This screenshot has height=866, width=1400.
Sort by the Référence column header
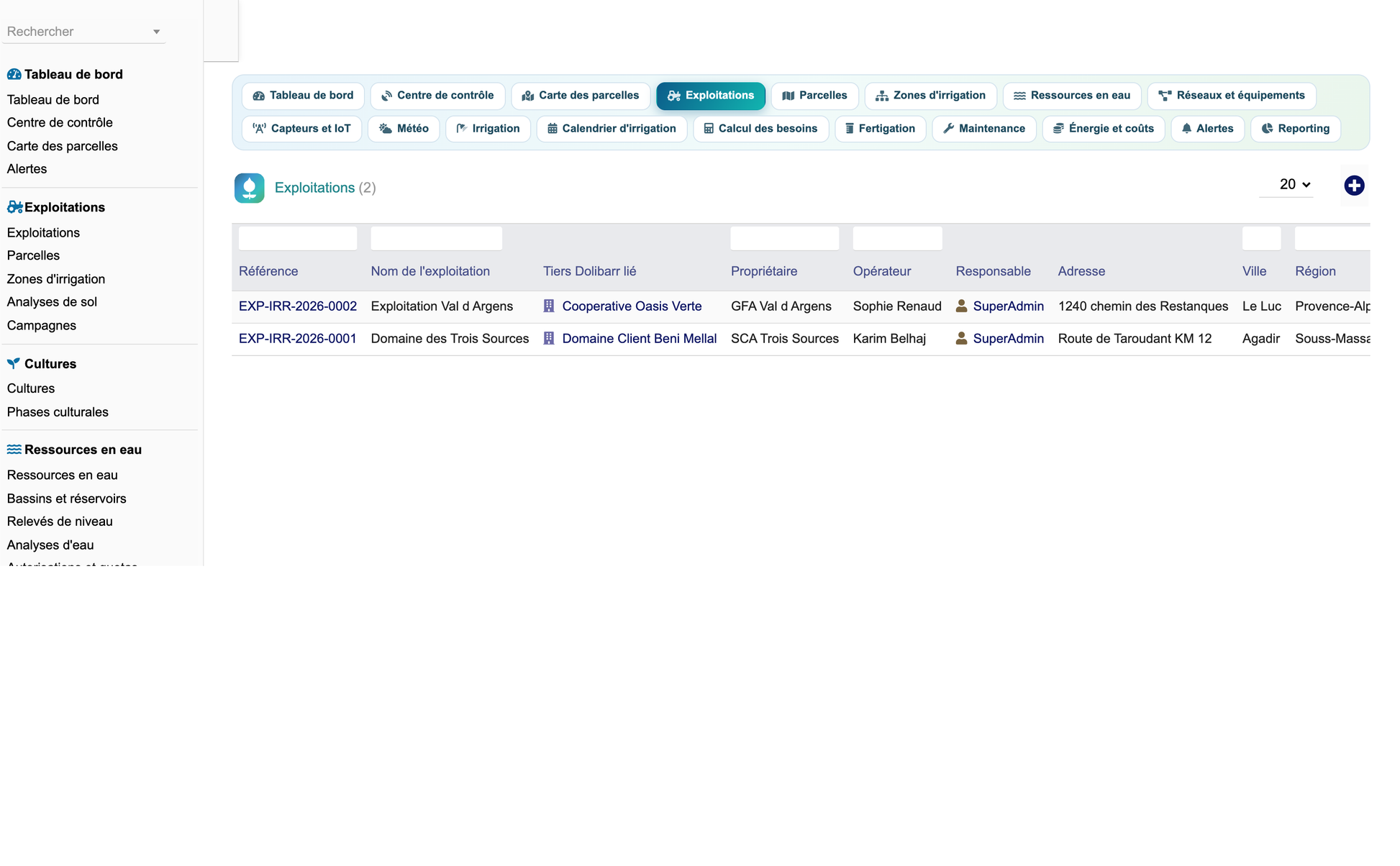coord(268,271)
